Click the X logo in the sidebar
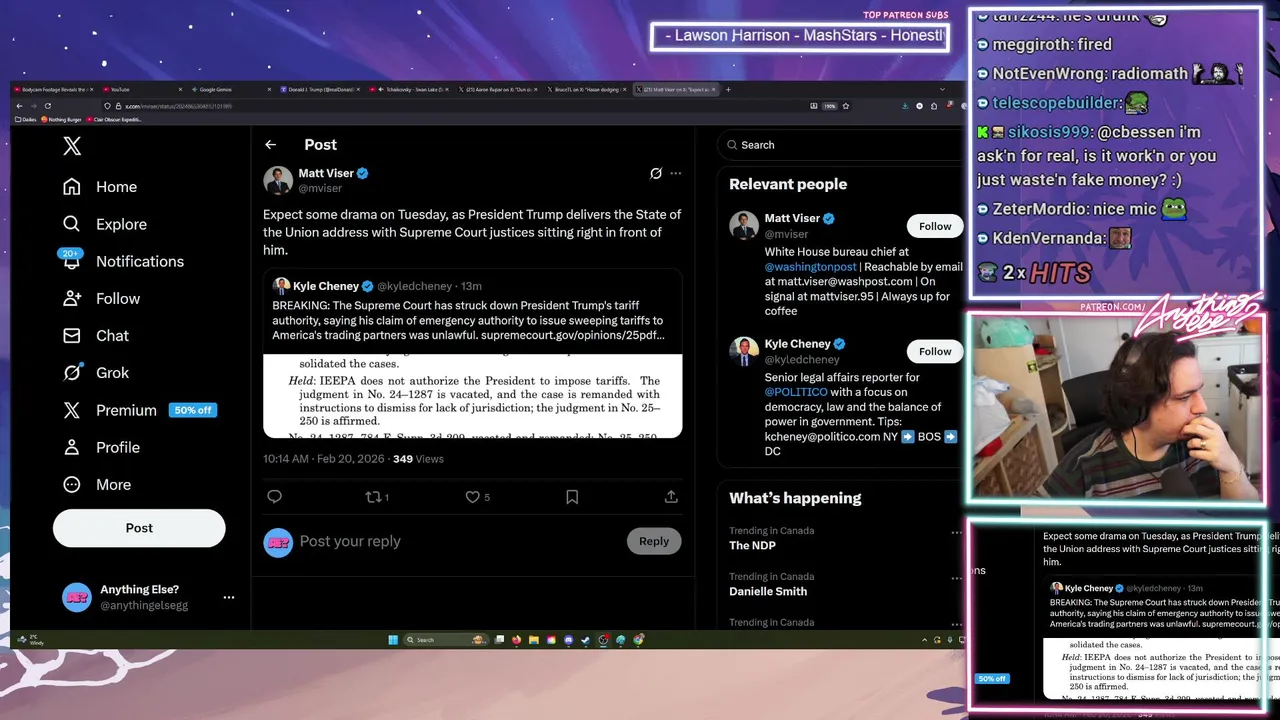The width and height of the screenshot is (1280, 720). click(x=72, y=146)
